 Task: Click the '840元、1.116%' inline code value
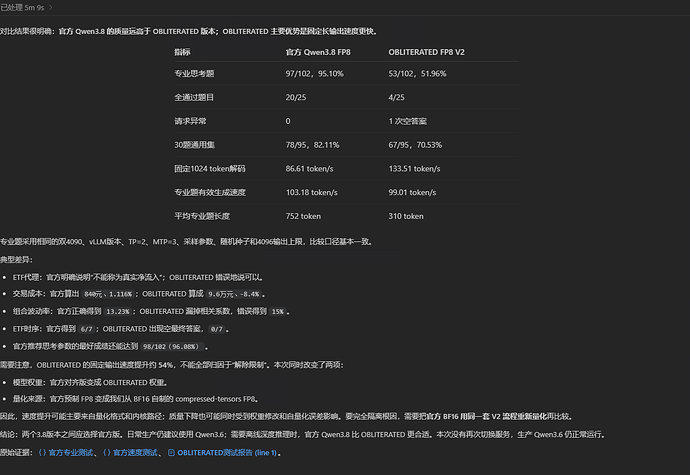pos(108,294)
